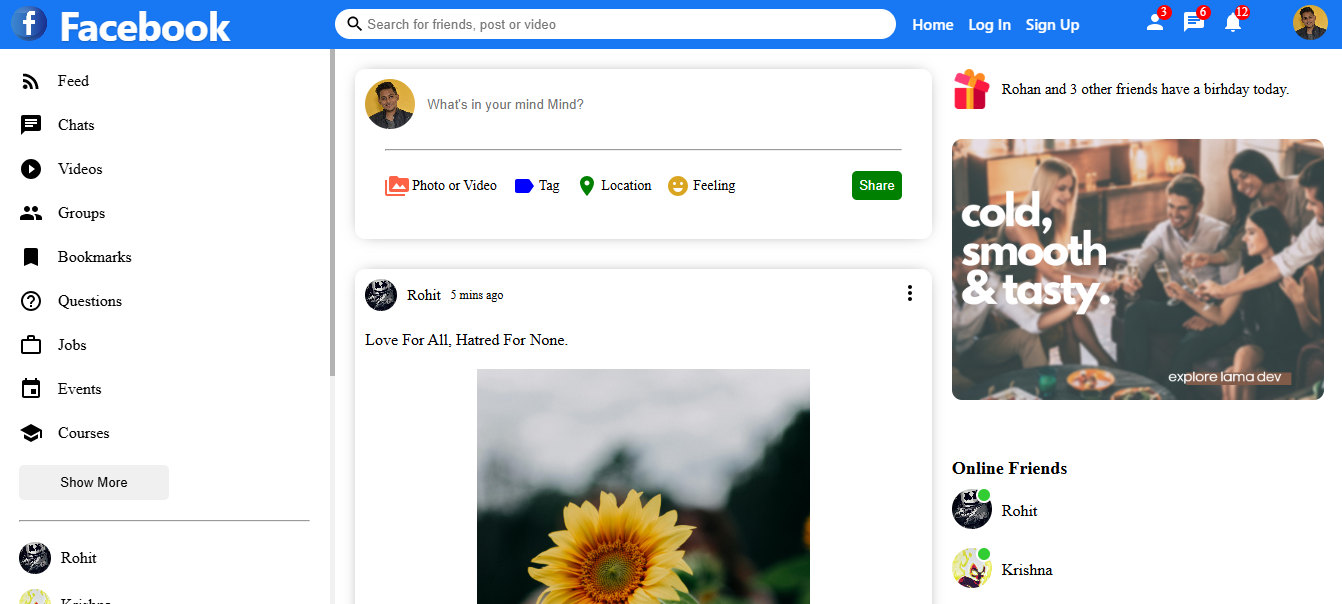Click Photo or Video label
Viewport: 1342px width, 604px height.
(454, 186)
